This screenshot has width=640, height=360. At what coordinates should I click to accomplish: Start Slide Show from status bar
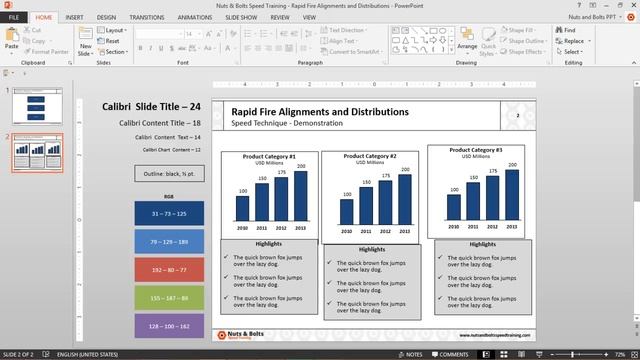coord(539,354)
